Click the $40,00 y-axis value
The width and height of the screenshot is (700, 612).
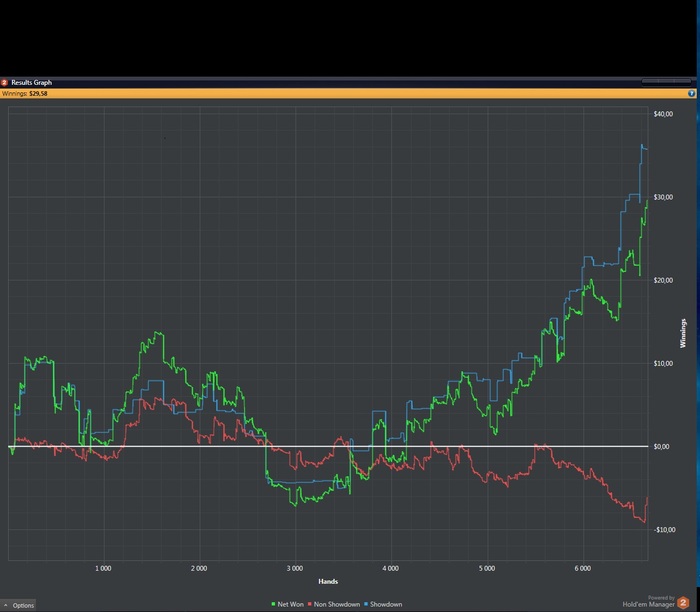coord(663,114)
